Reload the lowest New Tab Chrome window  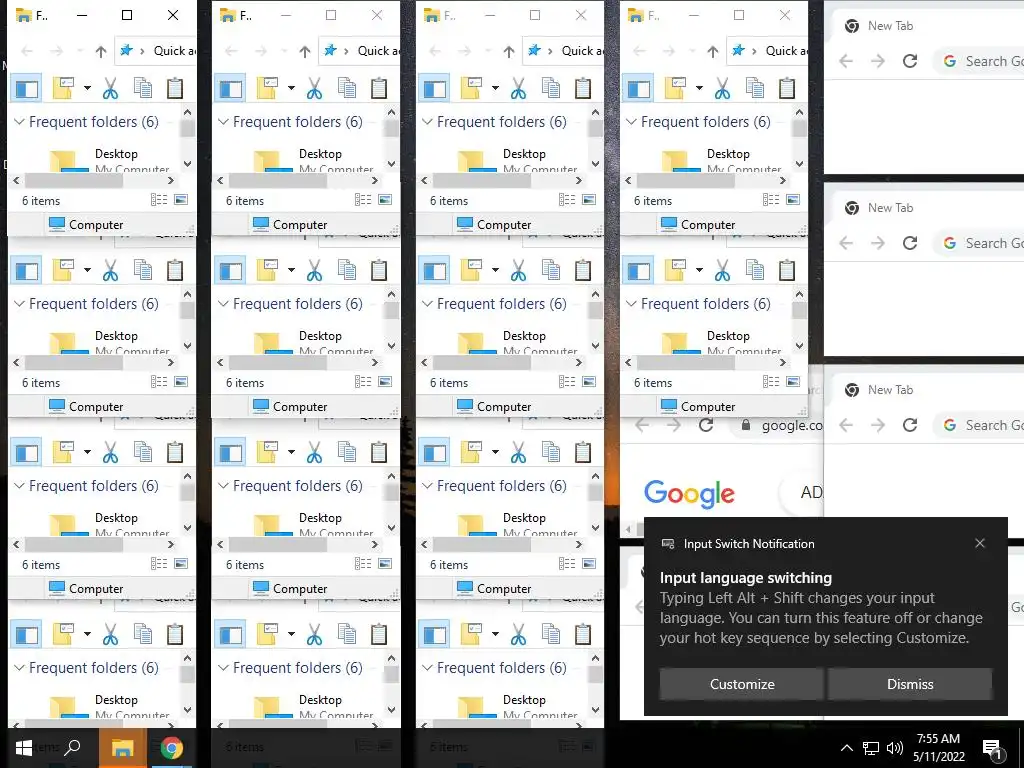910,425
